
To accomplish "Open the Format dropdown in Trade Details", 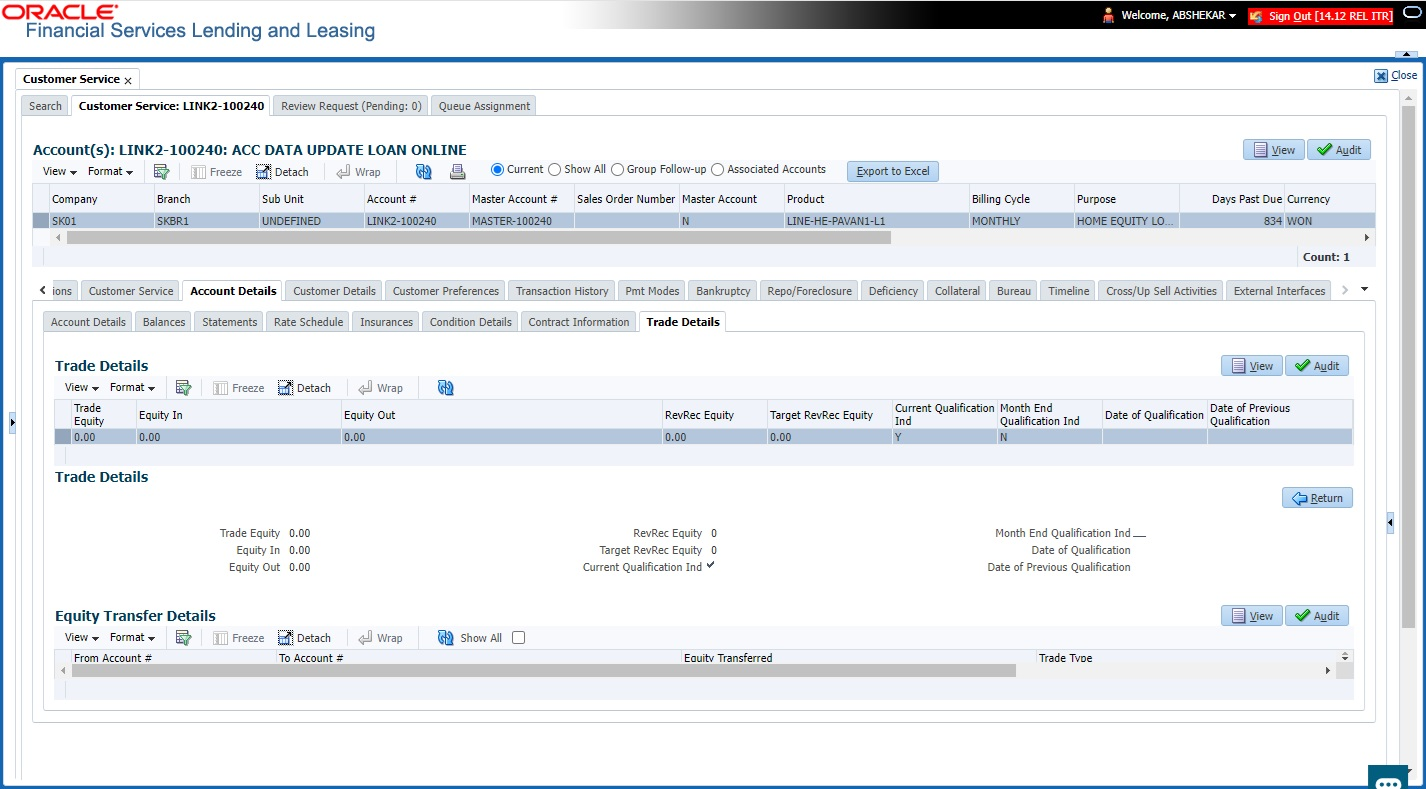I will (132, 388).
